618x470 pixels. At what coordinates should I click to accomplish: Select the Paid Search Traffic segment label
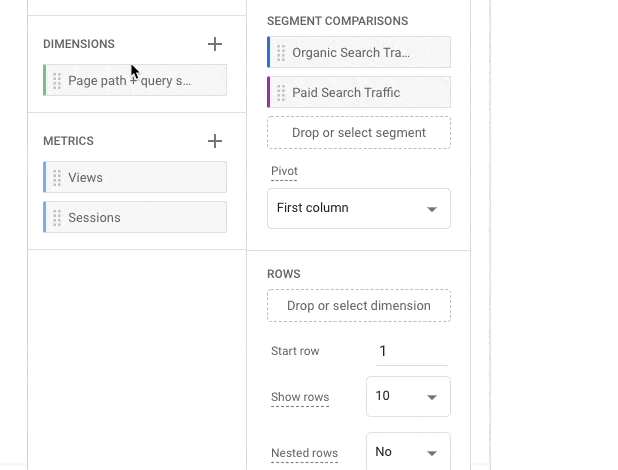(x=346, y=93)
